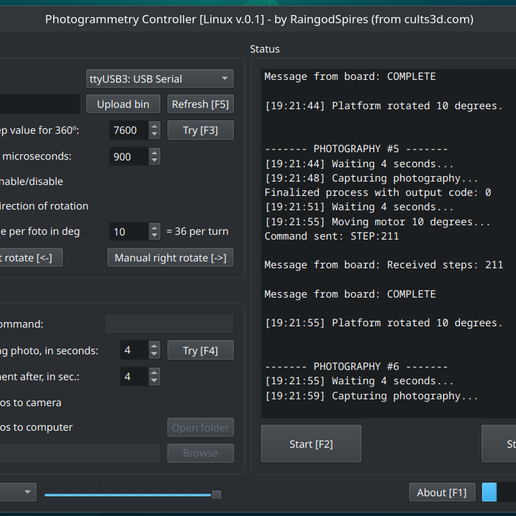This screenshot has height=516, width=516.
Task: Open the bottom-left dropdown arrow
Action: [x=27, y=492]
